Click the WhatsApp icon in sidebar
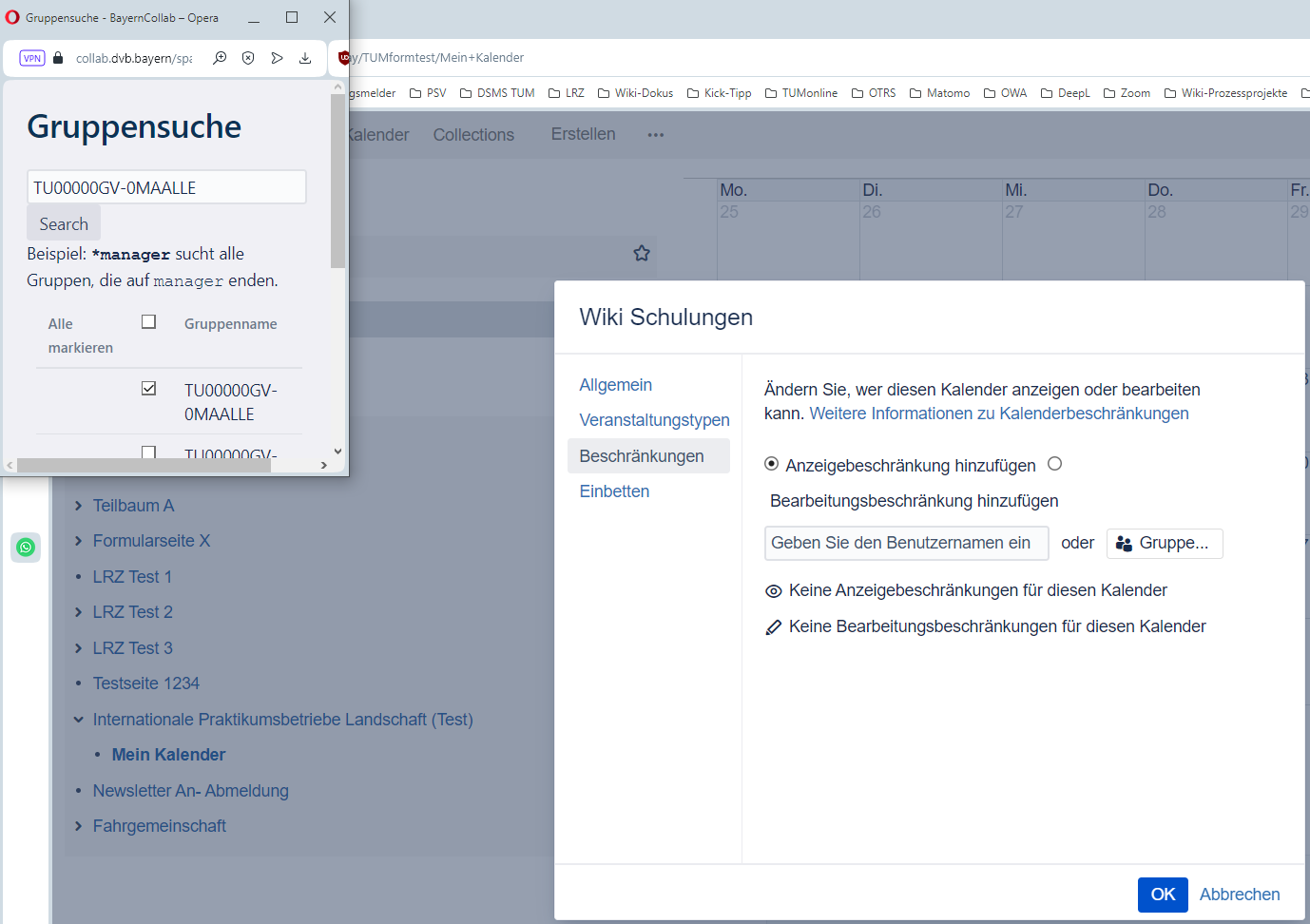Image resolution: width=1310 pixels, height=924 pixels. [26, 547]
